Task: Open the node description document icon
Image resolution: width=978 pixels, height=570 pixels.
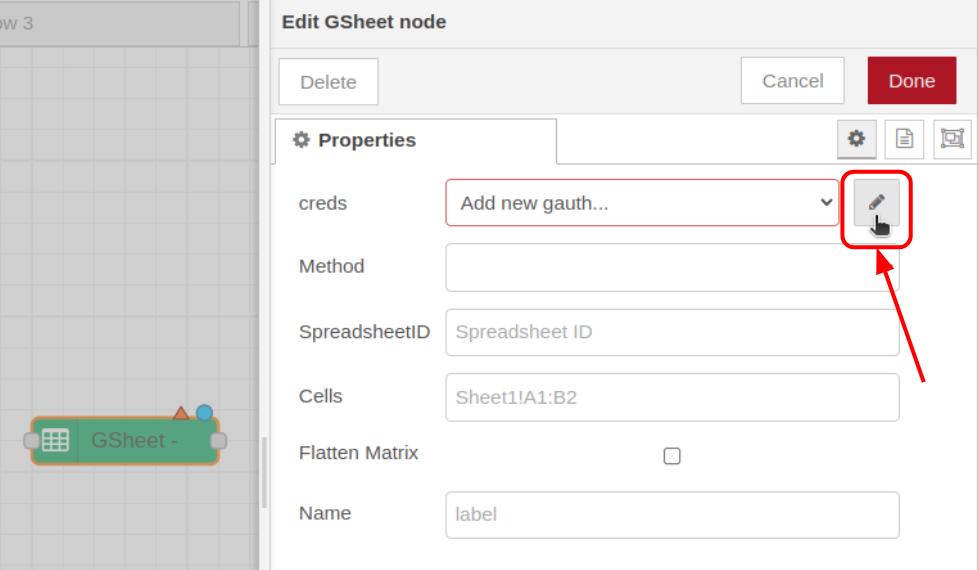Action: point(904,138)
